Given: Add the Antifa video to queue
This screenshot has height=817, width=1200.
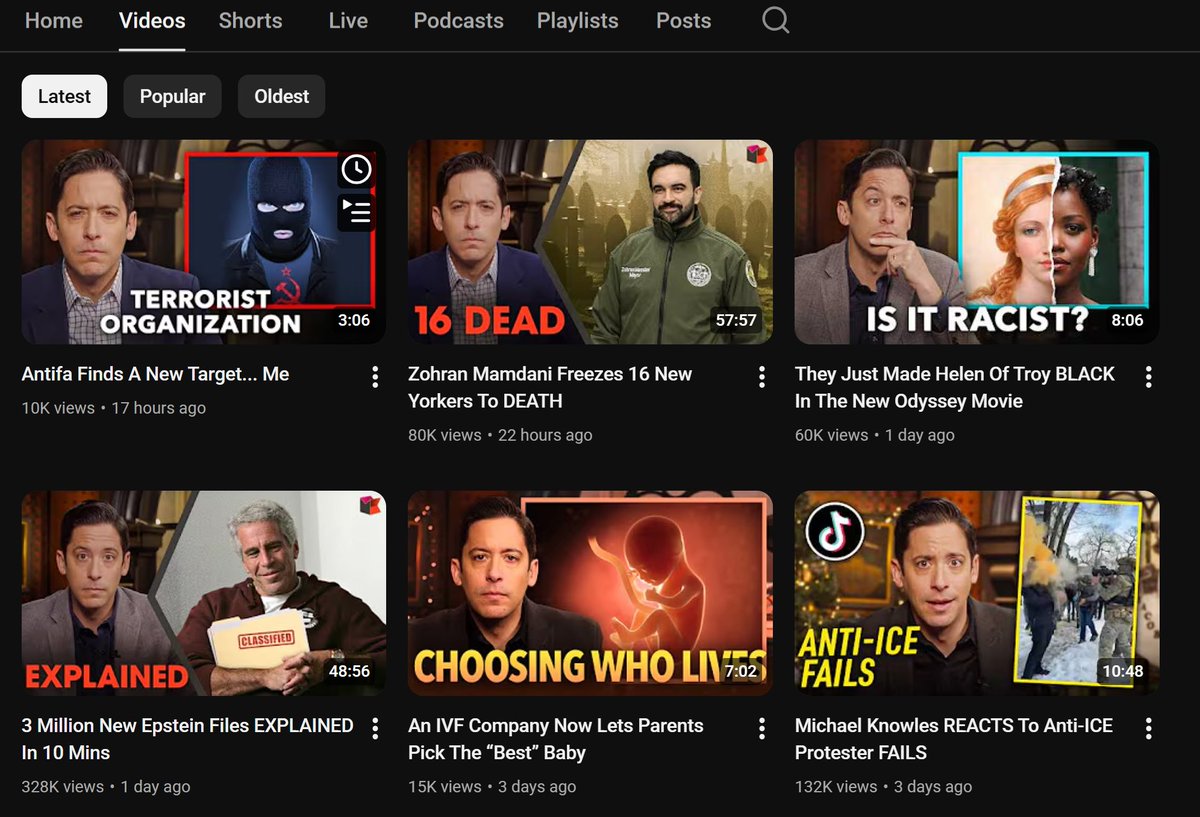Looking at the screenshot, I should tap(356, 212).
